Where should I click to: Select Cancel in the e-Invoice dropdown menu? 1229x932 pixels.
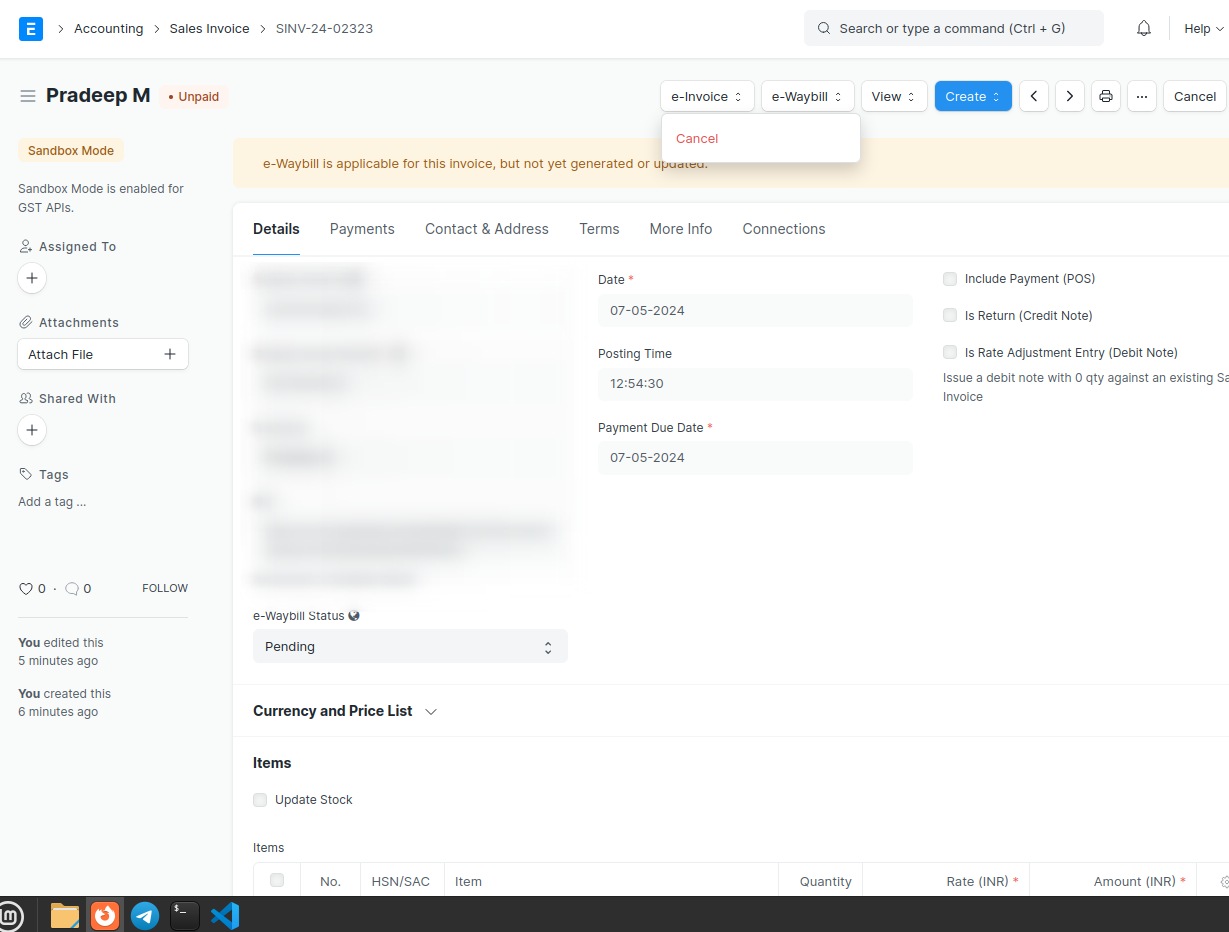(x=697, y=139)
